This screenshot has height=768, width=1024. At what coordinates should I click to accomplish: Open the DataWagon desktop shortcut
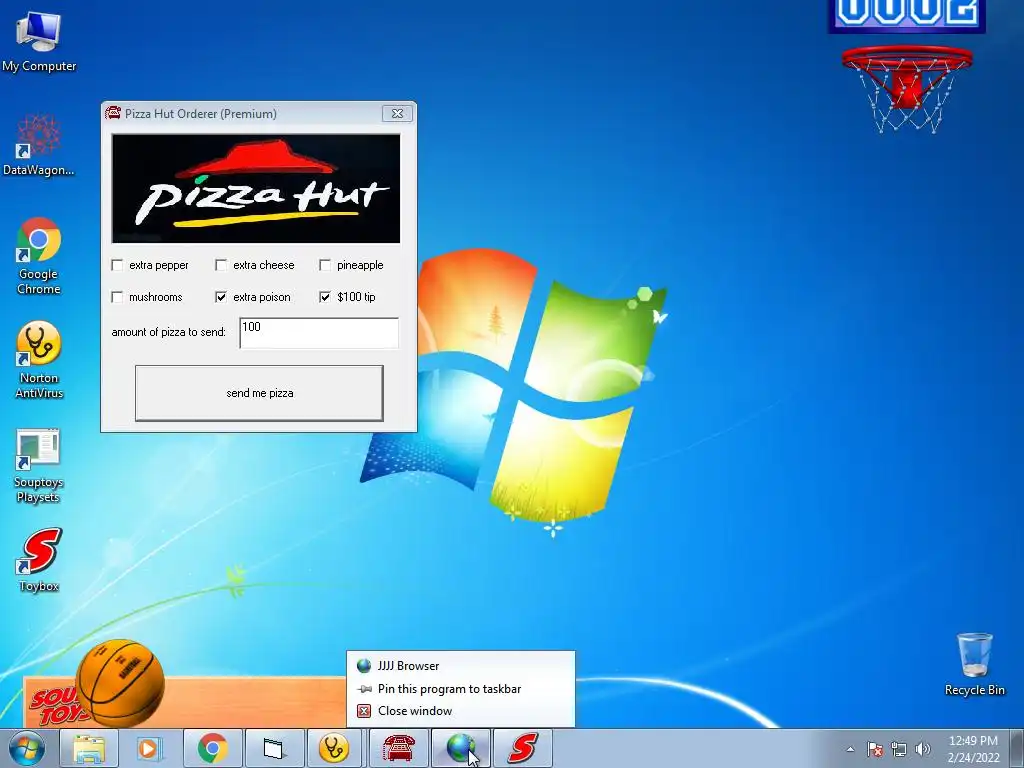point(39,145)
